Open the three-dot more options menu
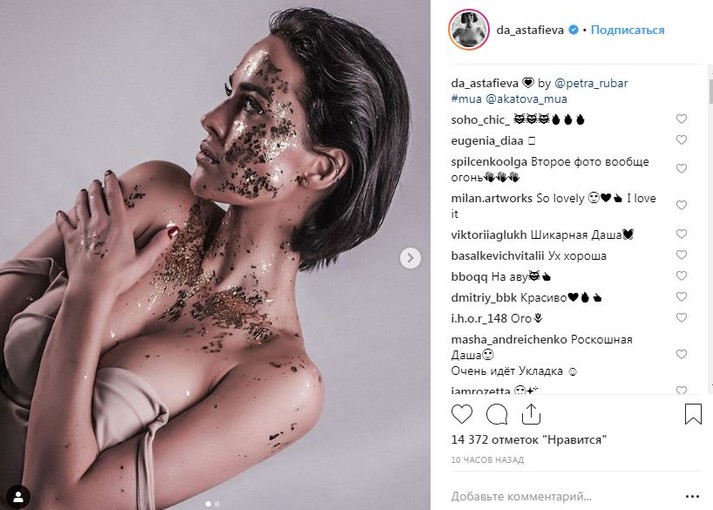This screenshot has height=510, width=713. [692, 496]
